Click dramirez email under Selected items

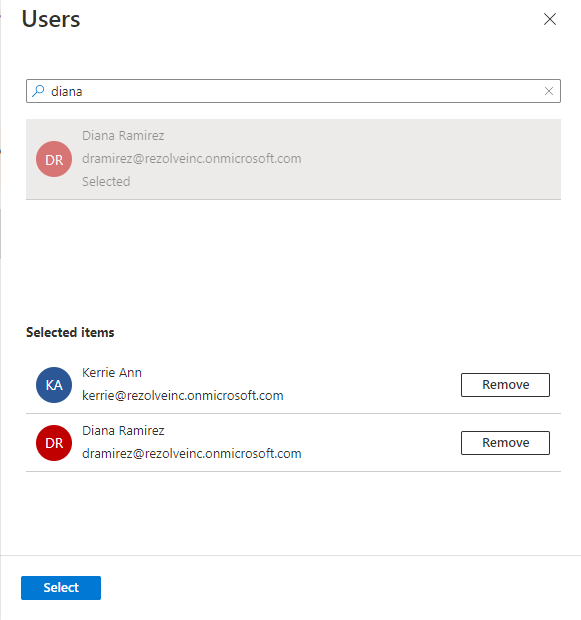191,454
